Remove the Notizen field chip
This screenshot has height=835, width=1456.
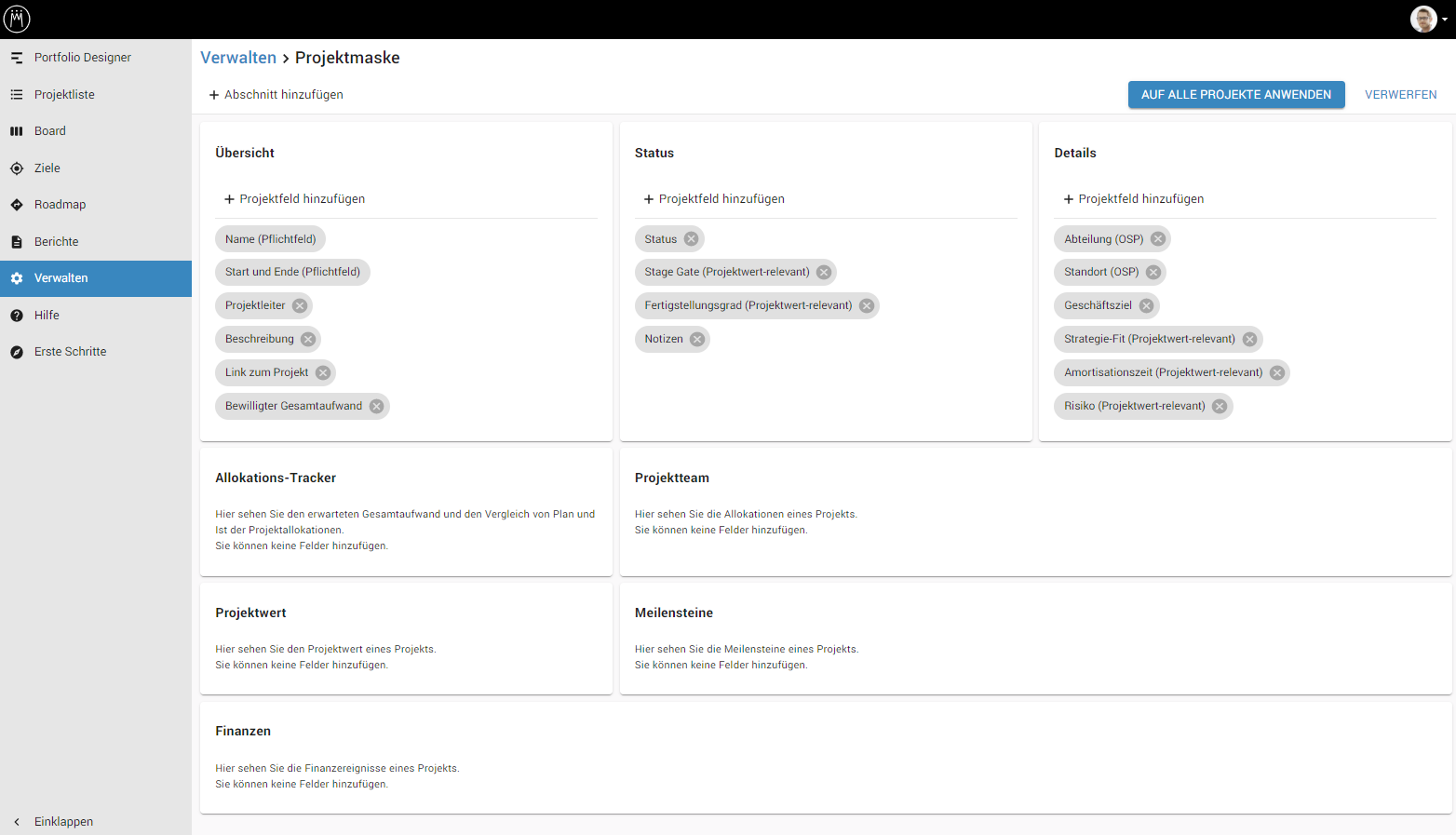click(697, 339)
